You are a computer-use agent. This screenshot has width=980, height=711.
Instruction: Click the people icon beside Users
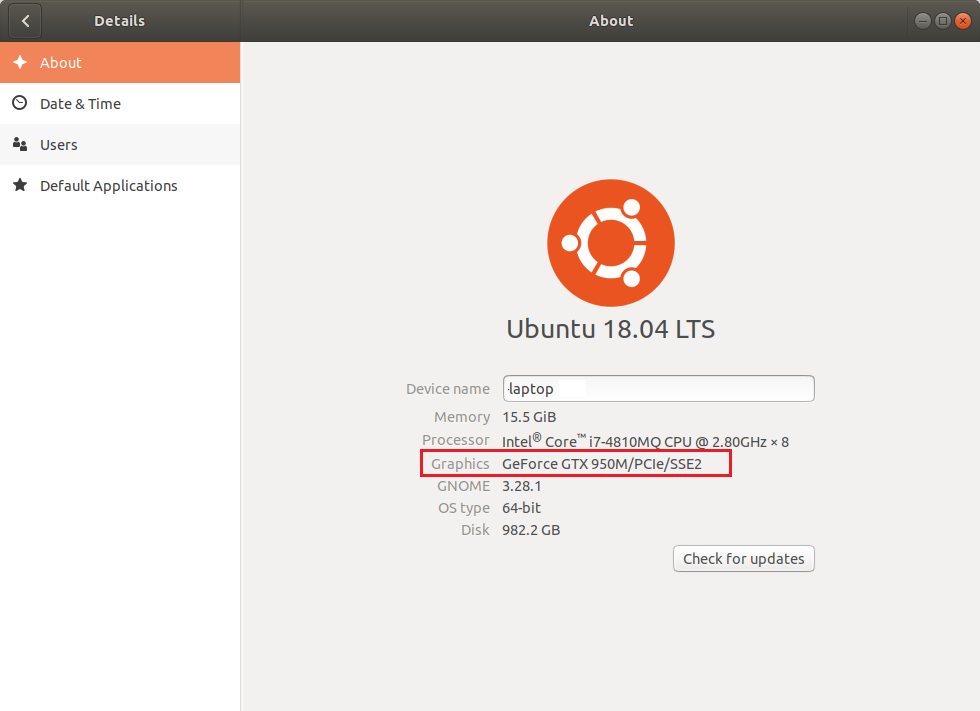click(20, 144)
